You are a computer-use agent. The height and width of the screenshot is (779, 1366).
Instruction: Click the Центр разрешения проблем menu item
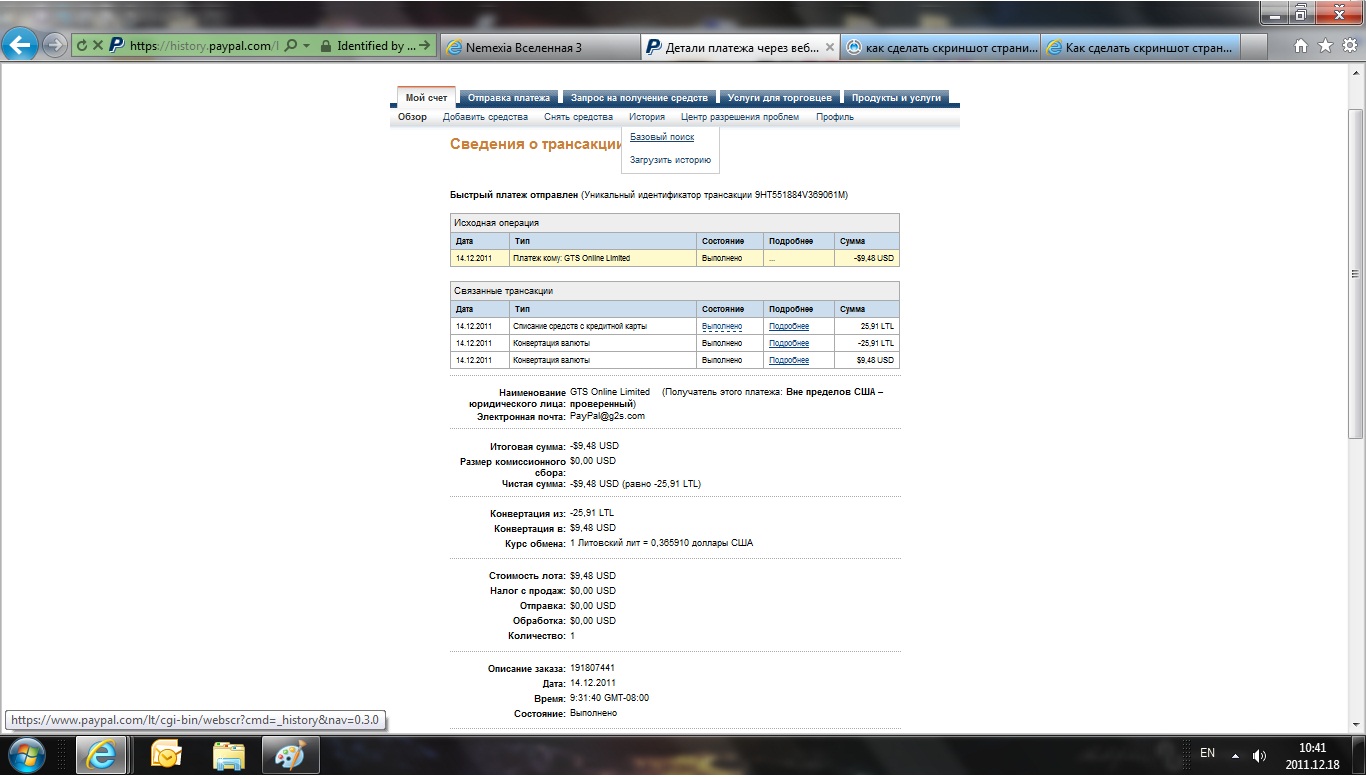click(x=740, y=117)
